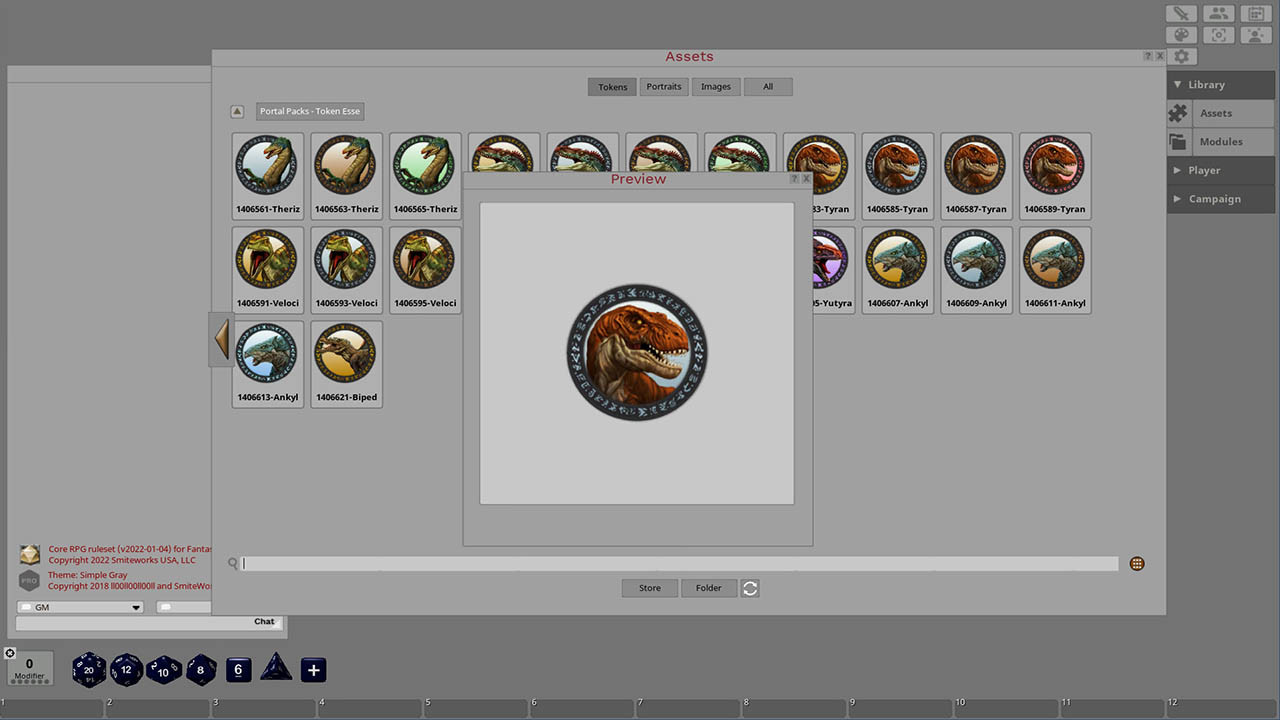
Task: Enable the All asset filter
Action: [768, 86]
